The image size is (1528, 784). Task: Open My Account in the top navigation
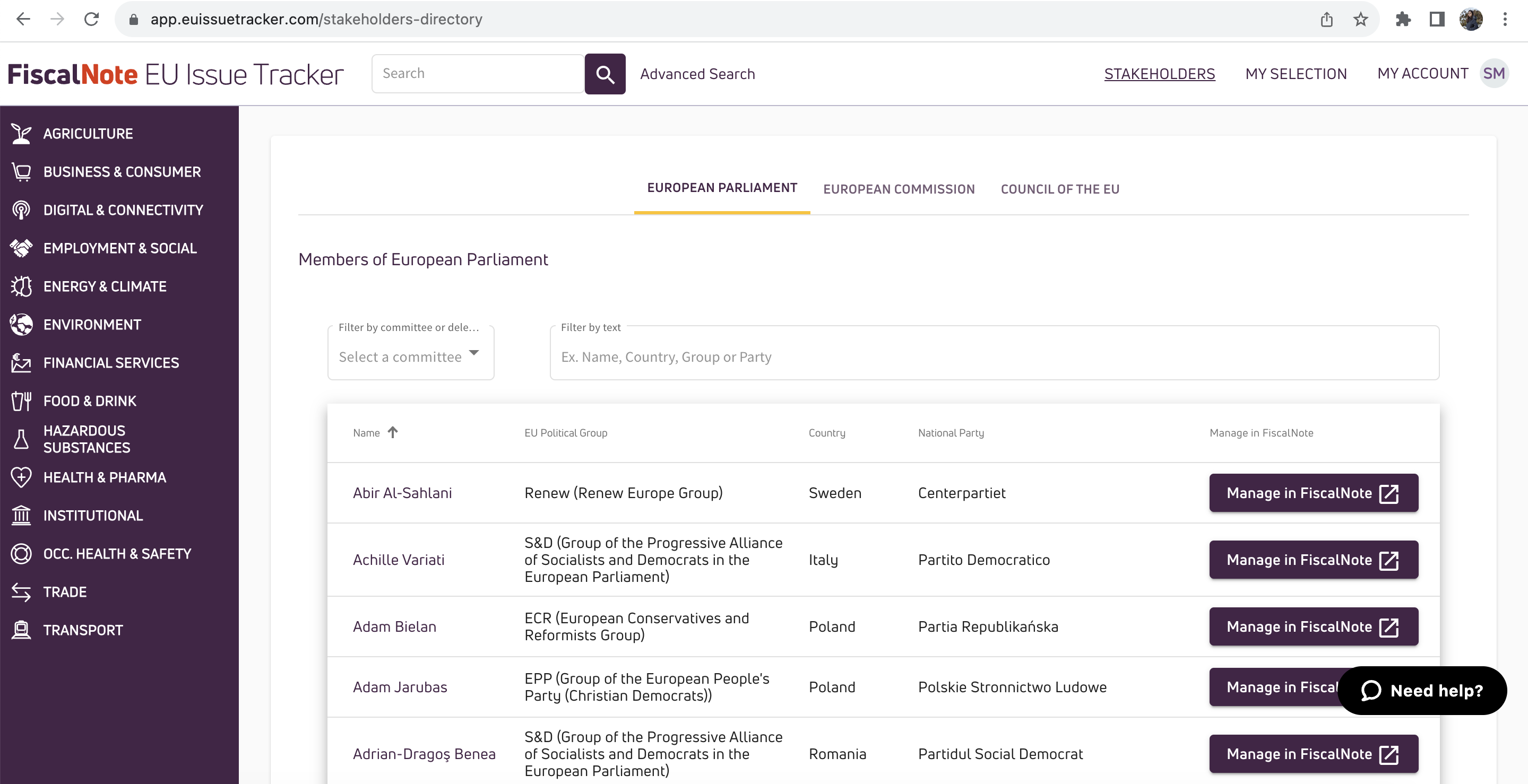pyautogui.click(x=1422, y=74)
